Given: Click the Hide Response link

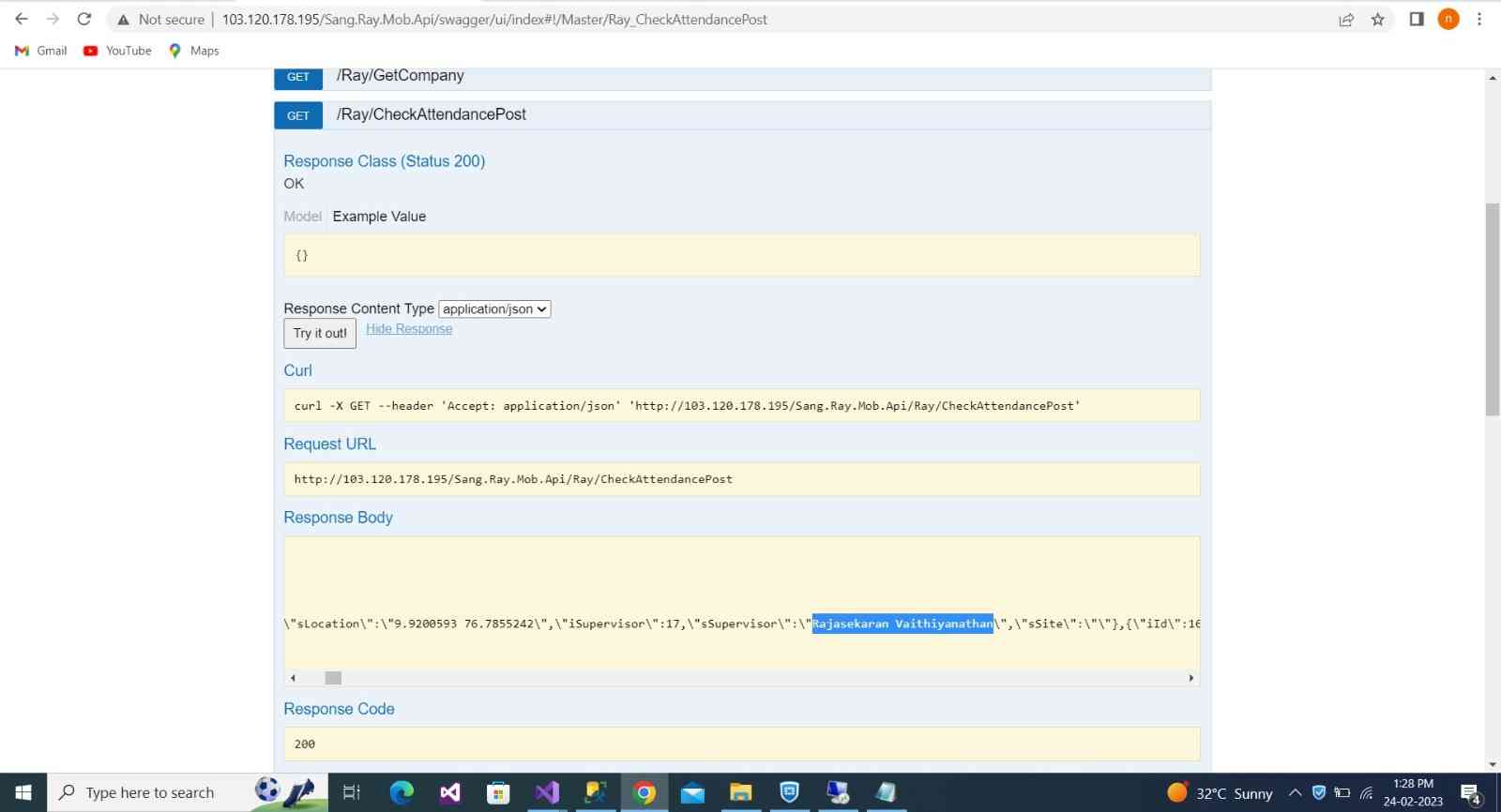Looking at the screenshot, I should coord(409,329).
